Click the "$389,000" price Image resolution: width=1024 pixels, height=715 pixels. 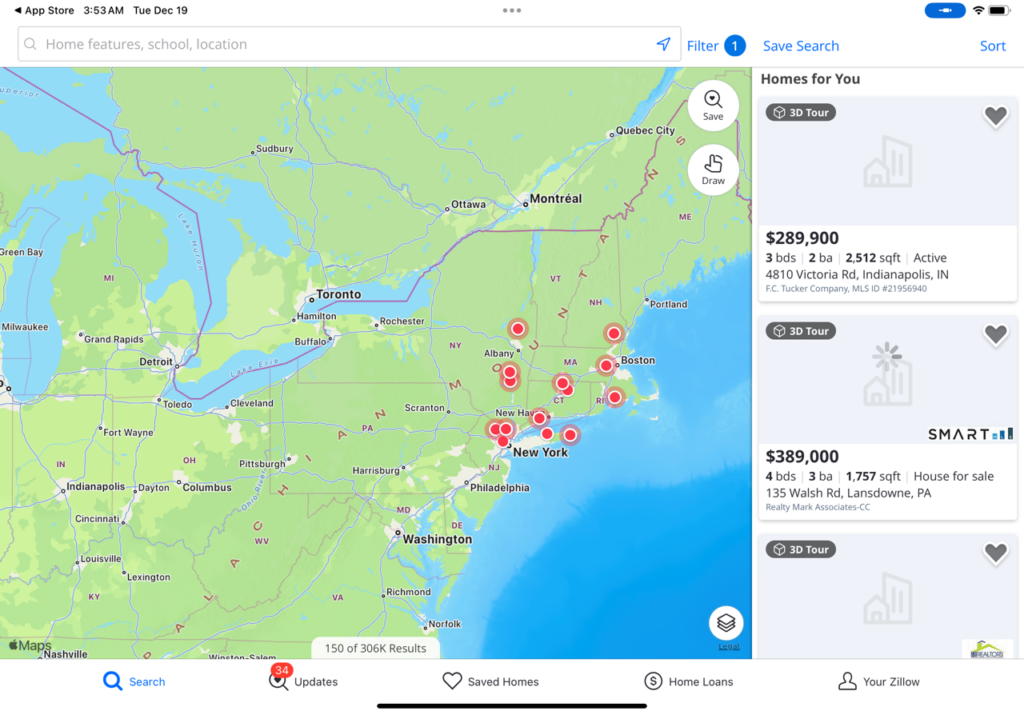pos(802,456)
